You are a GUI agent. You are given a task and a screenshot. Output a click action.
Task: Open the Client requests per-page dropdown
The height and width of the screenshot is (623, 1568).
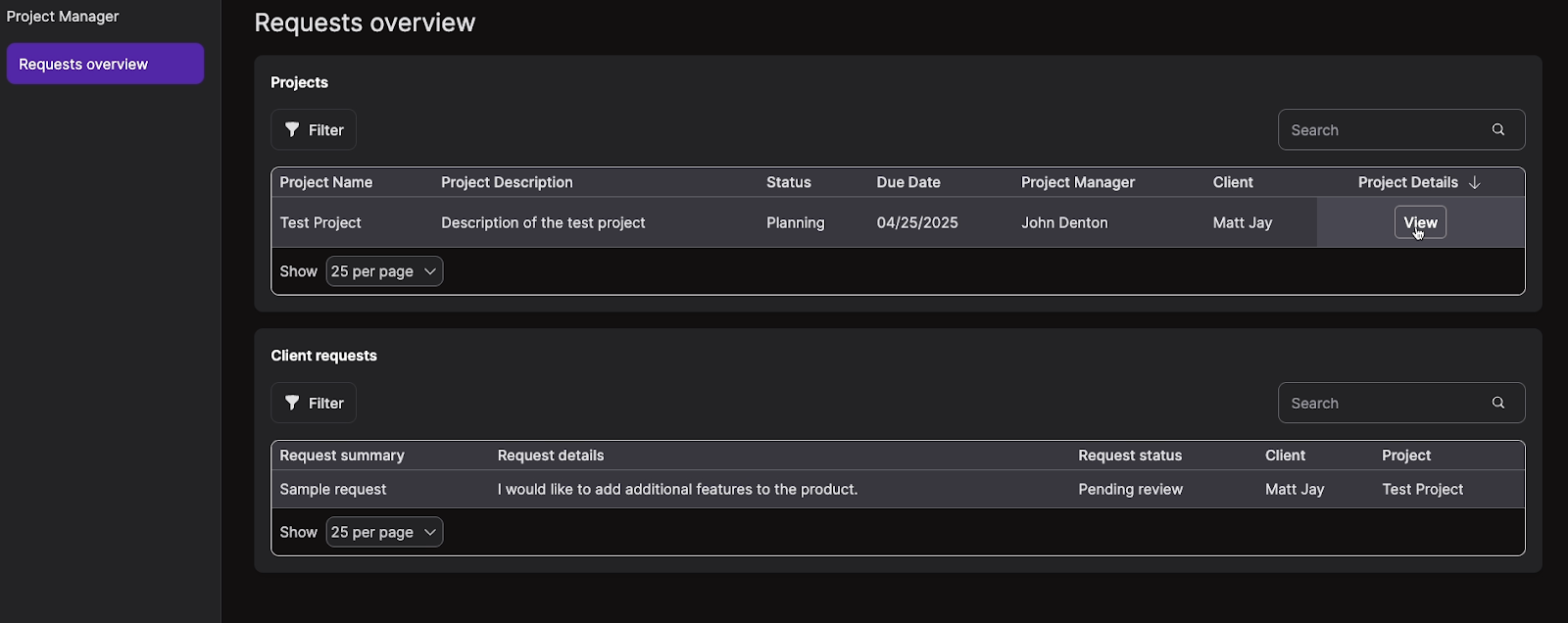tap(384, 532)
